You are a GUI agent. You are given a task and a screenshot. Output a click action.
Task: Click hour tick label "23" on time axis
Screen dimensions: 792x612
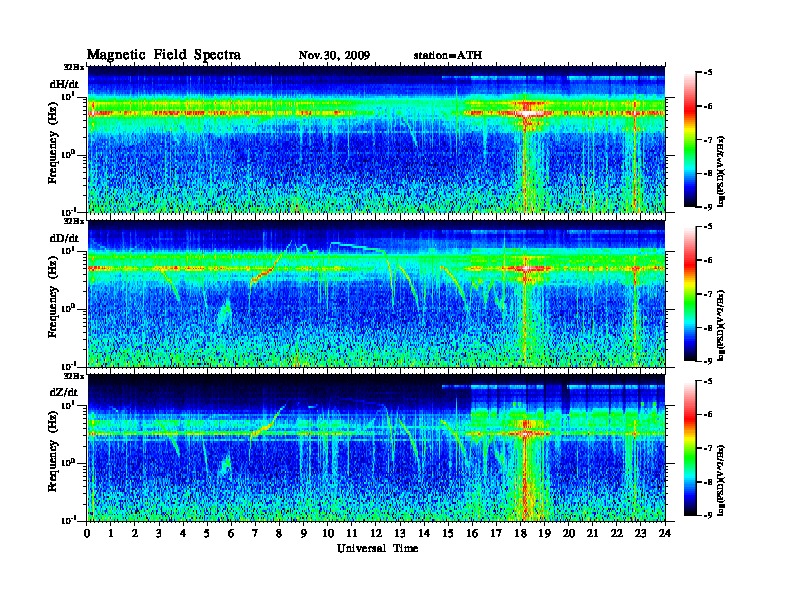click(x=641, y=534)
